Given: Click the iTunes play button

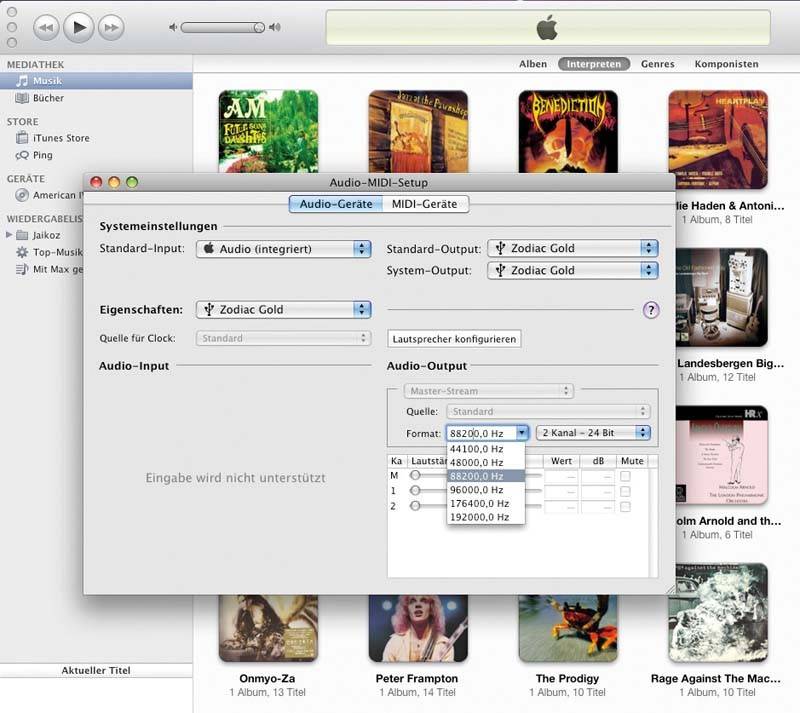Looking at the screenshot, I should 79,27.
